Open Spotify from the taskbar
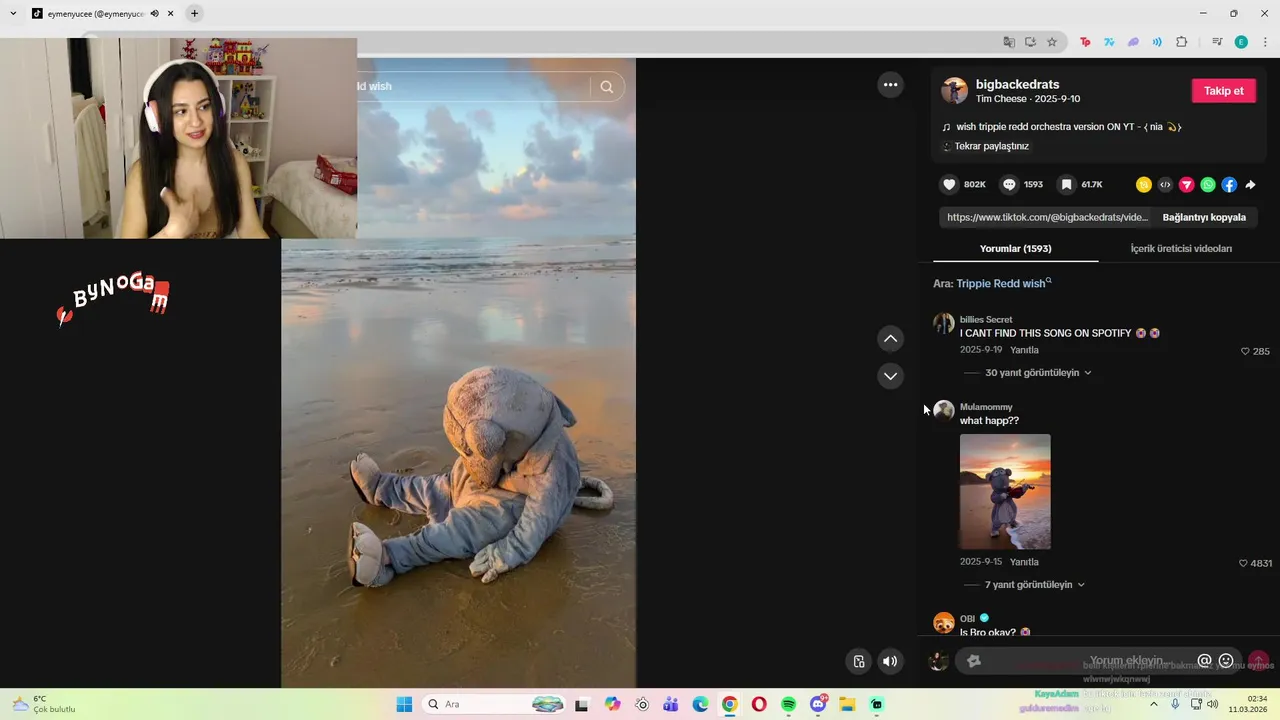Screen dimensions: 1280x720 click(x=789, y=704)
